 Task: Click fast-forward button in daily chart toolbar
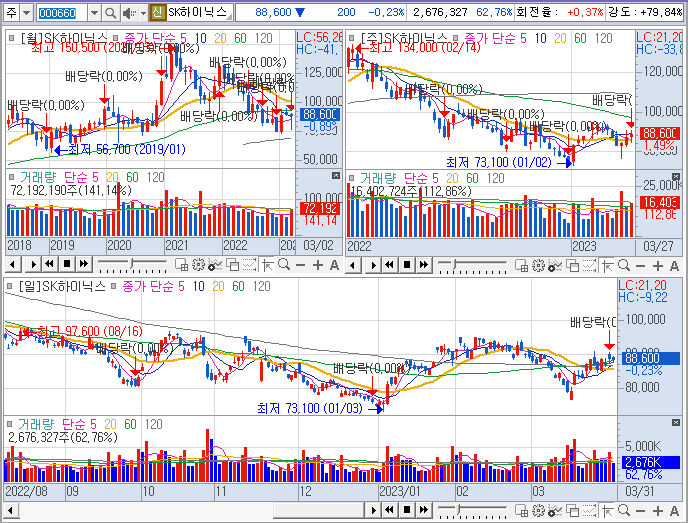[423, 509]
